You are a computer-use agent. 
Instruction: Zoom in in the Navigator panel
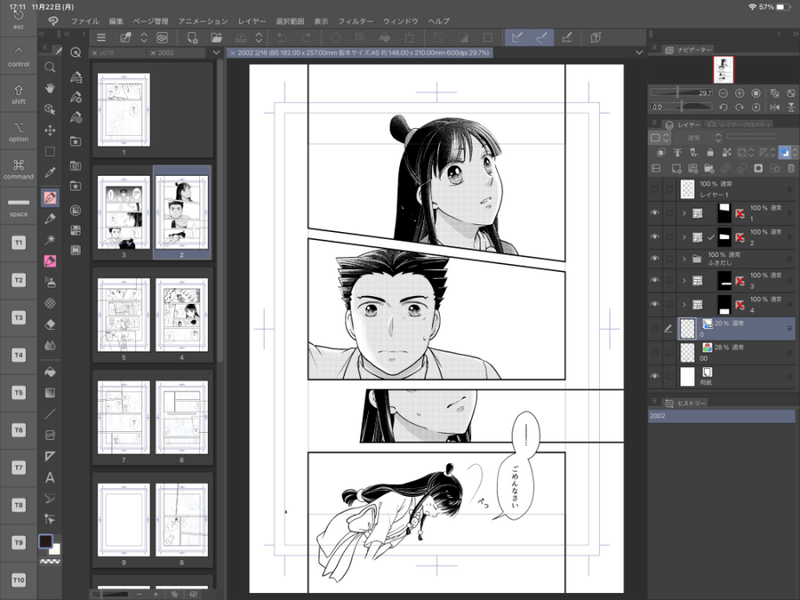[739, 93]
